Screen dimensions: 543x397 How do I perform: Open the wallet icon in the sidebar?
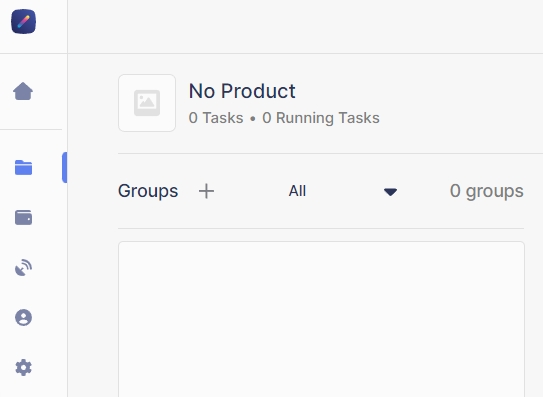[x=24, y=218]
